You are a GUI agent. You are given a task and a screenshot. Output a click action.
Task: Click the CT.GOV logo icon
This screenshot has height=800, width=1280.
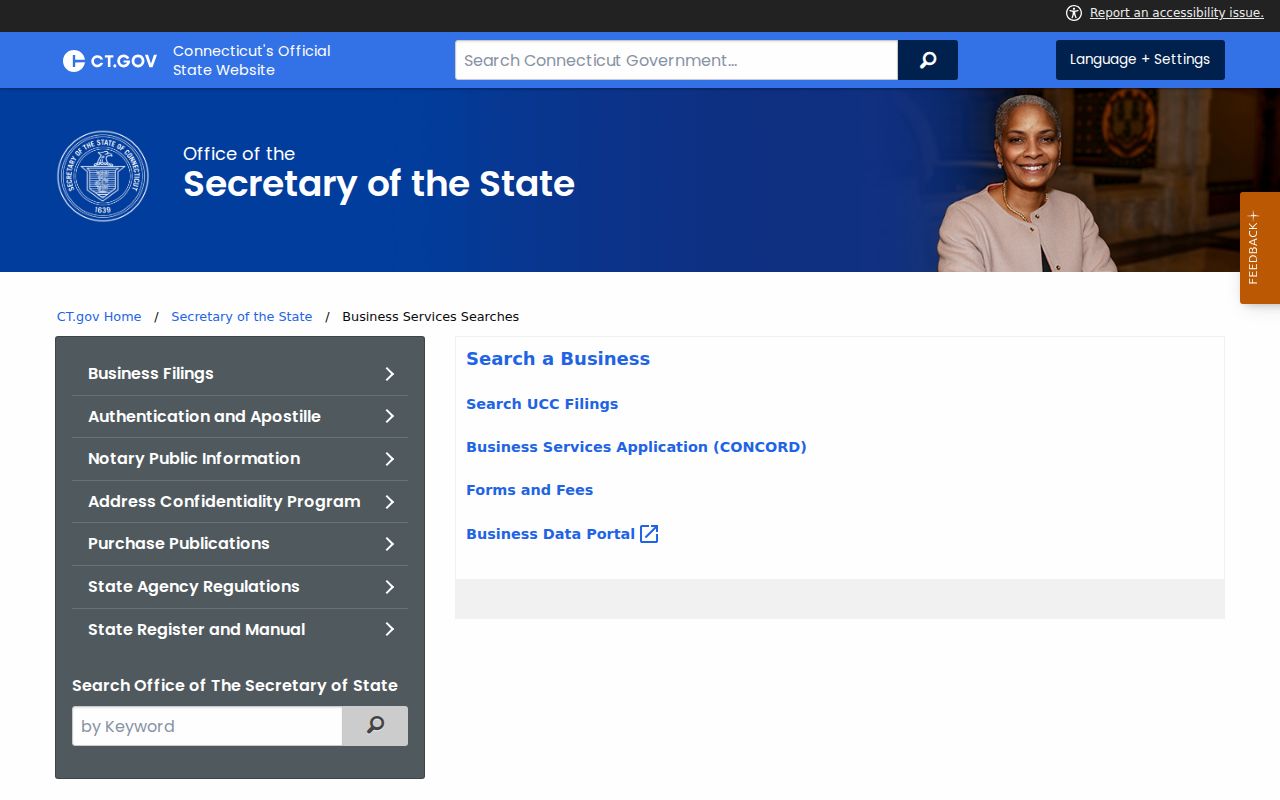click(x=110, y=61)
